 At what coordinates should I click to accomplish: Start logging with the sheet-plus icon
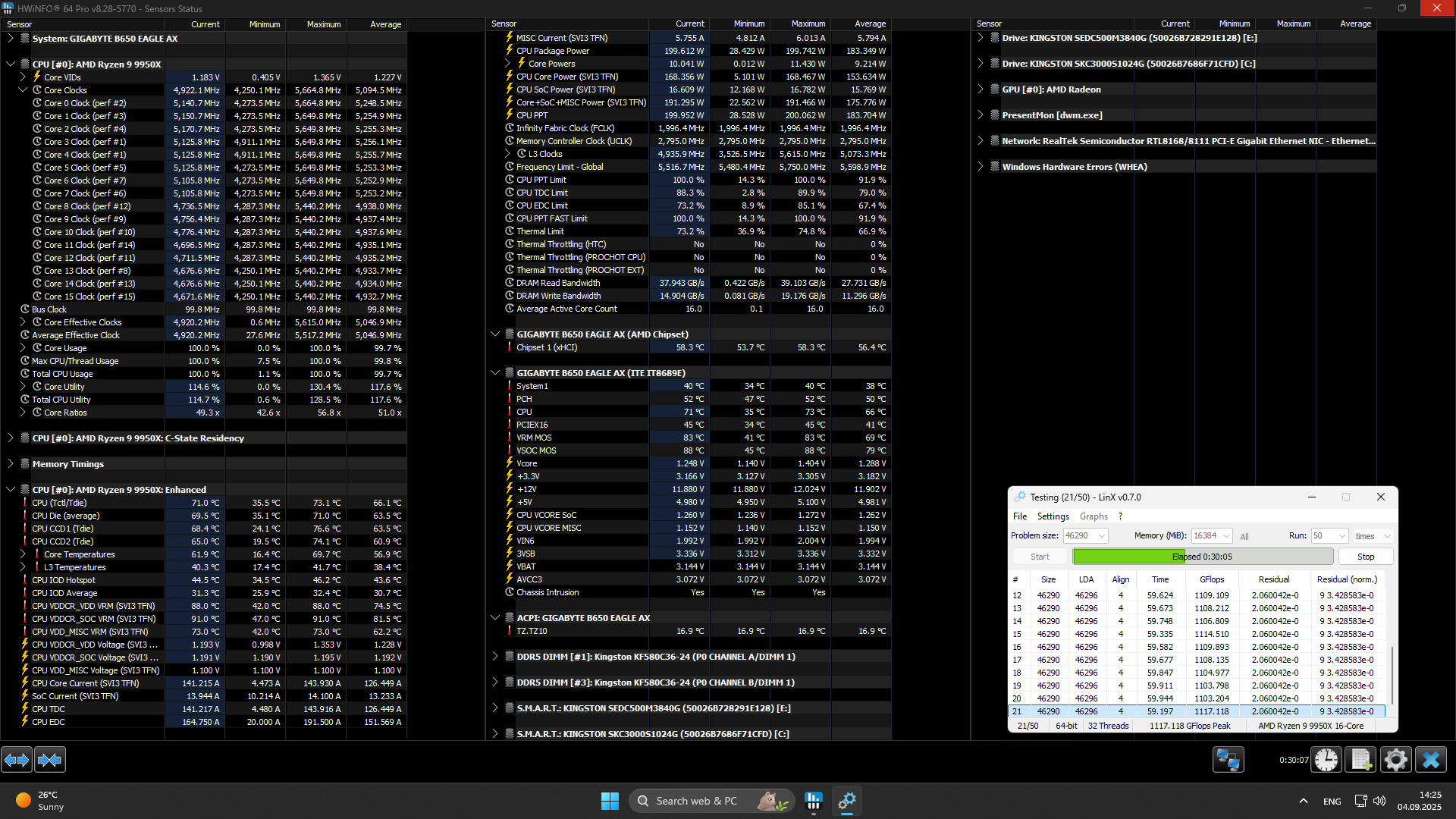(1360, 759)
